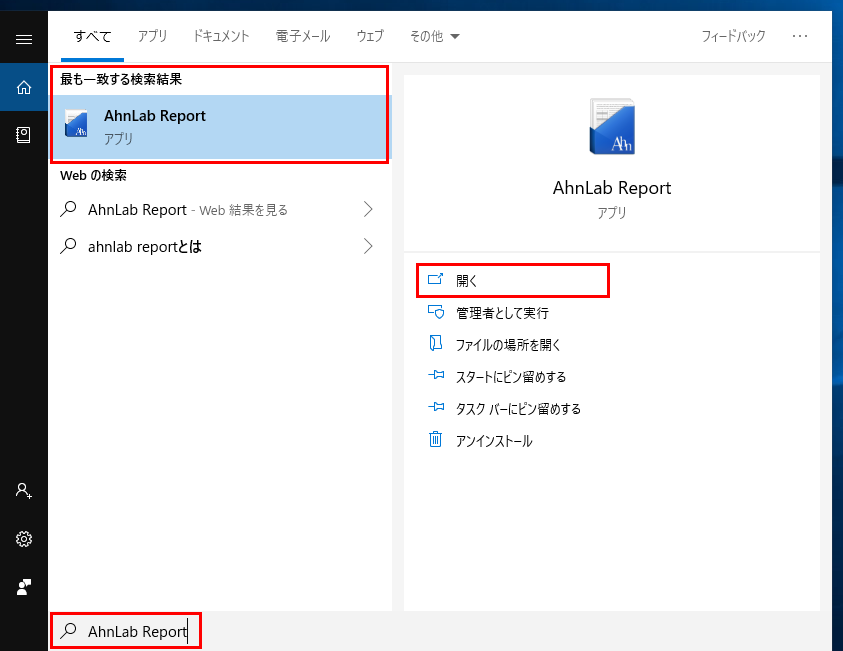843x651 pixels.
Task: Expand arrow for ahnlab reportとは suggestion
Action: [368, 246]
